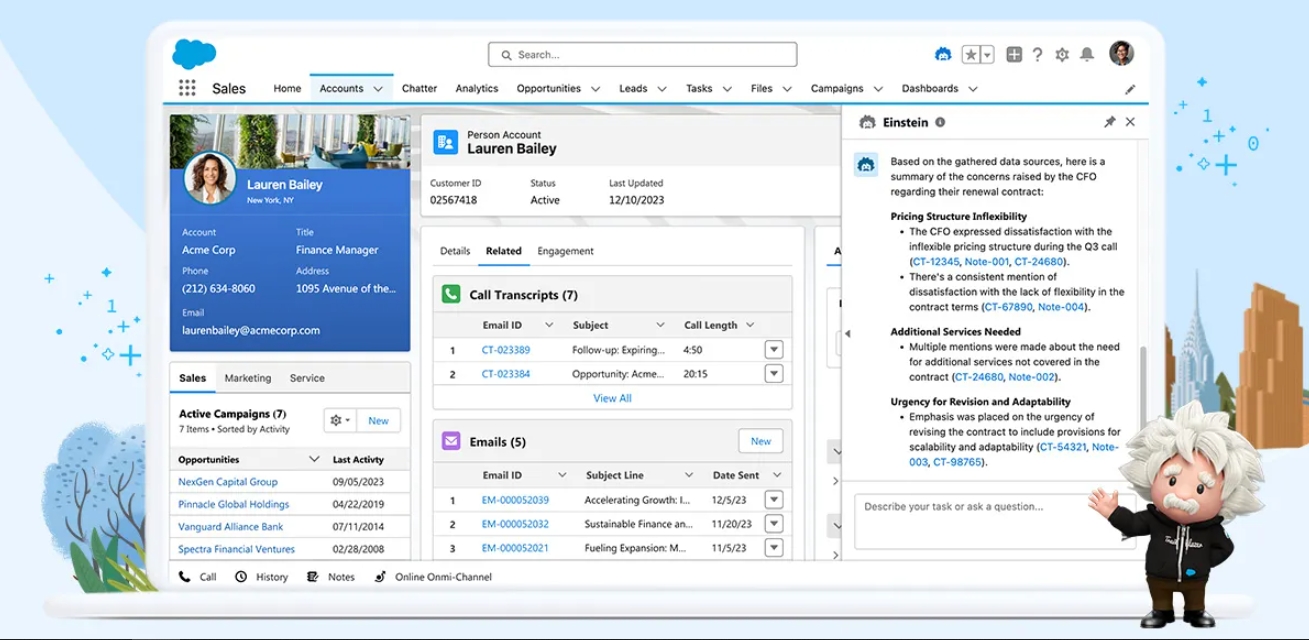Click New in Active Campaigns

pos(378,421)
